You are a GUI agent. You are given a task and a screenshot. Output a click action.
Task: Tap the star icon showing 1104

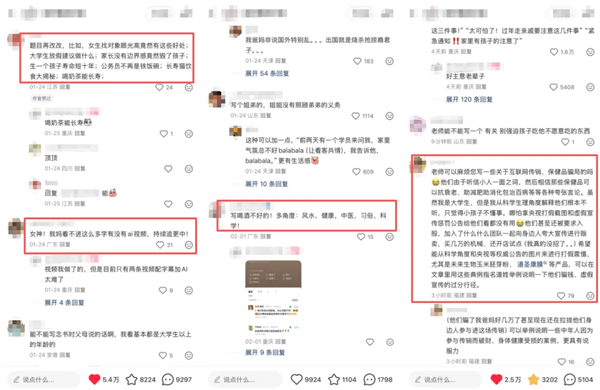334,379
